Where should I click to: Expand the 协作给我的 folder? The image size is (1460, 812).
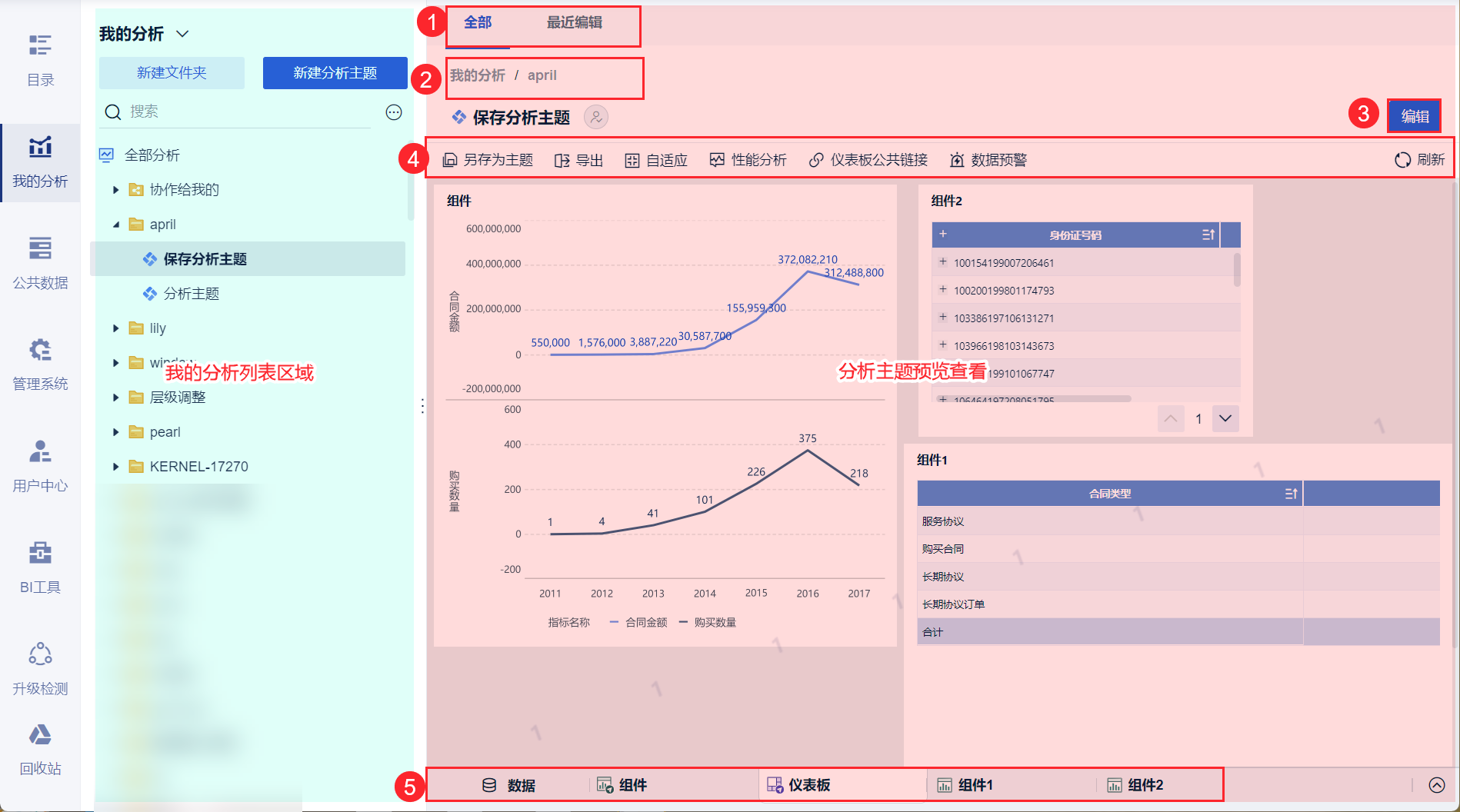(x=115, y=190)
